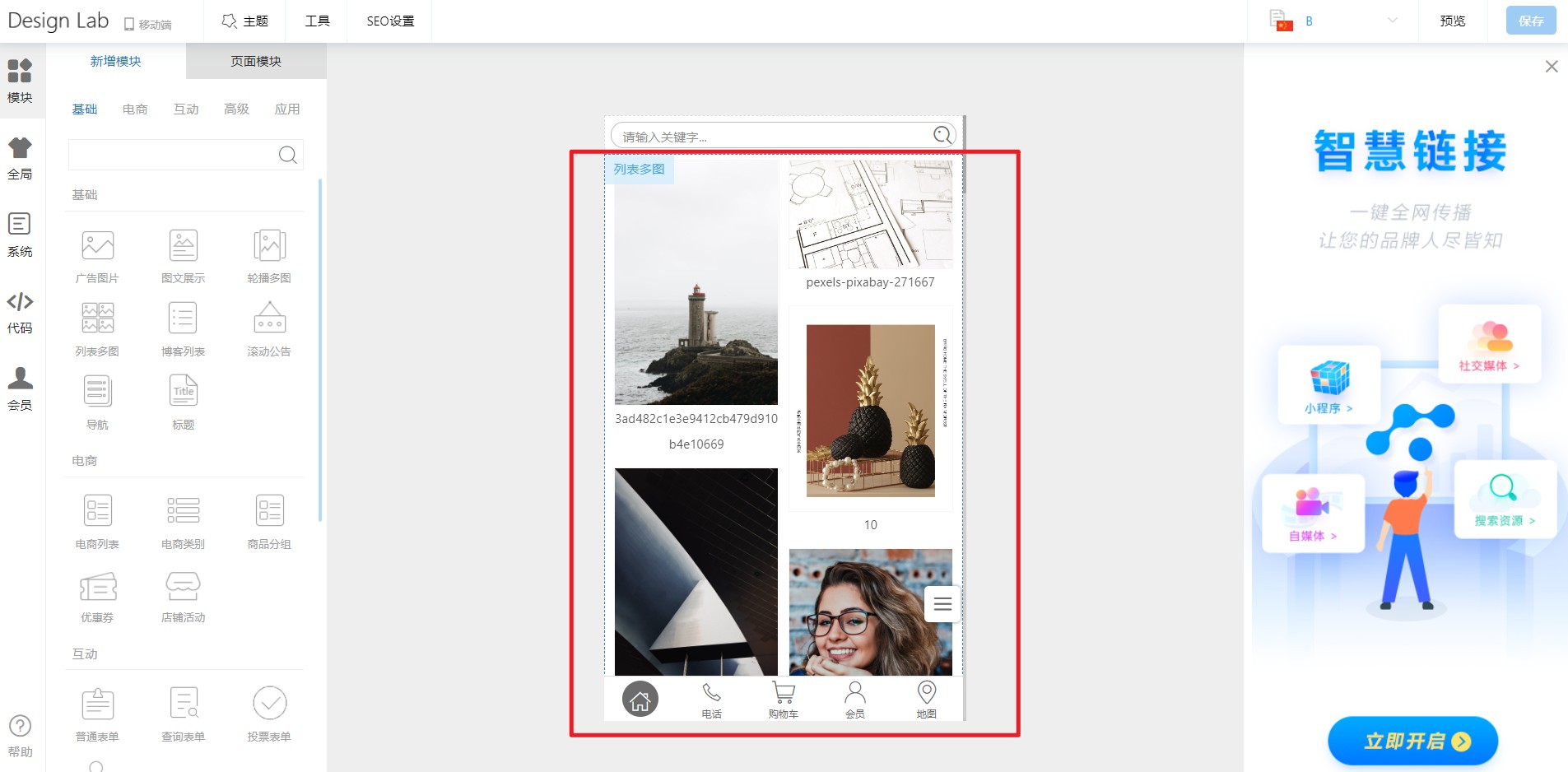Click the 保存 save button

click(1531, 21)
